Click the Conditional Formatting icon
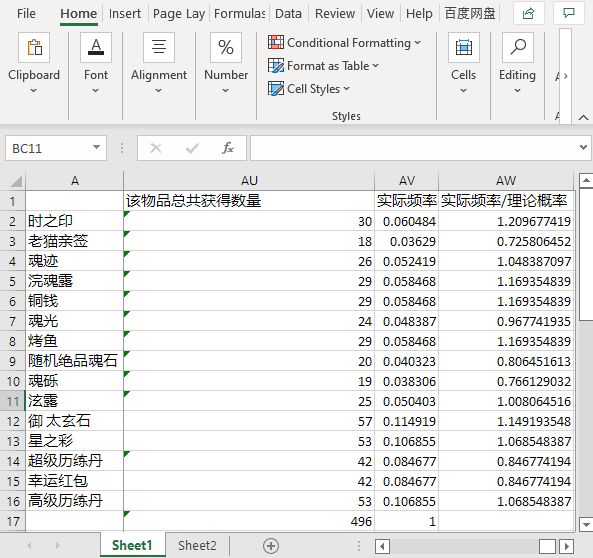Viewport: 593px width, 558px height. [276, 42]
